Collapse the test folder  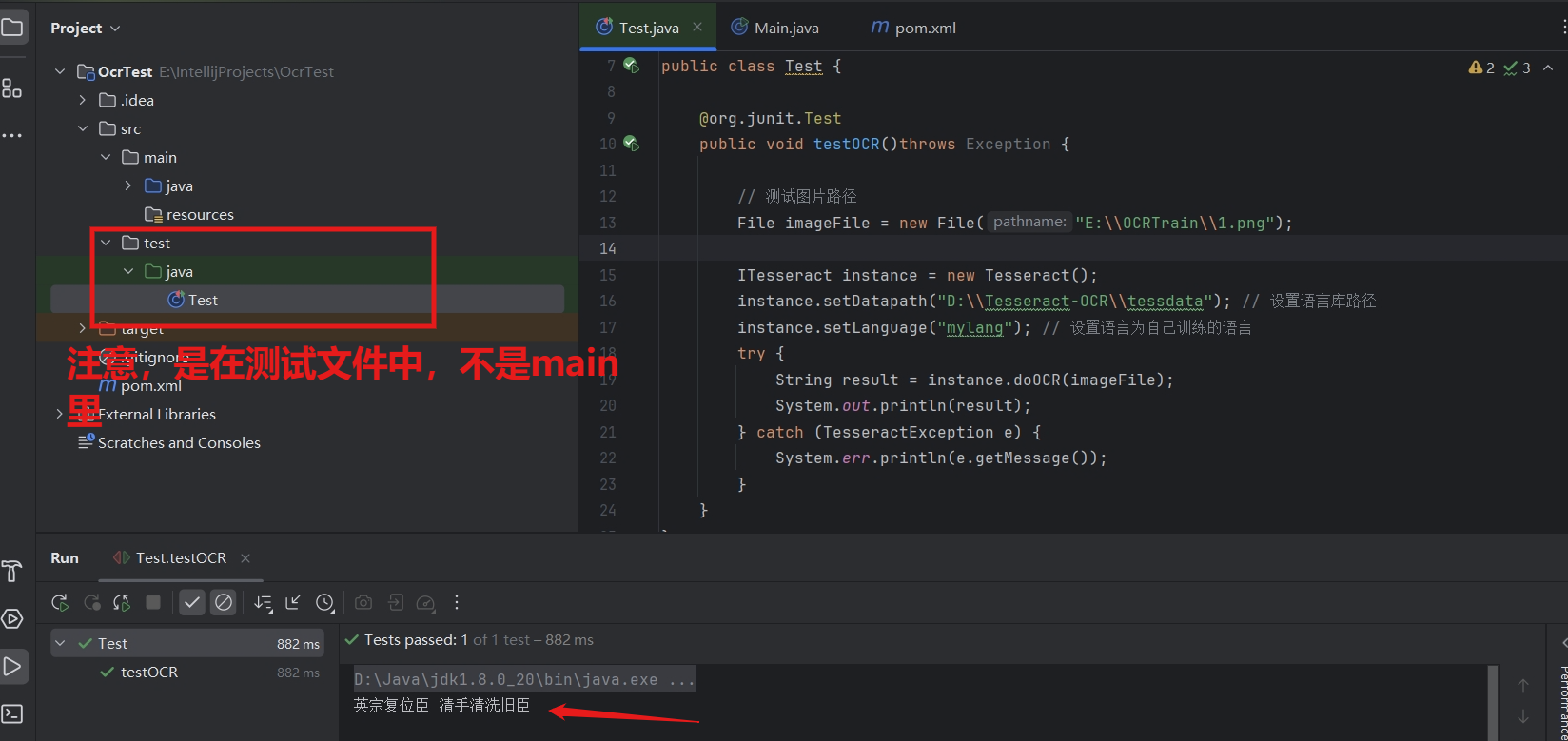(106, 243)
